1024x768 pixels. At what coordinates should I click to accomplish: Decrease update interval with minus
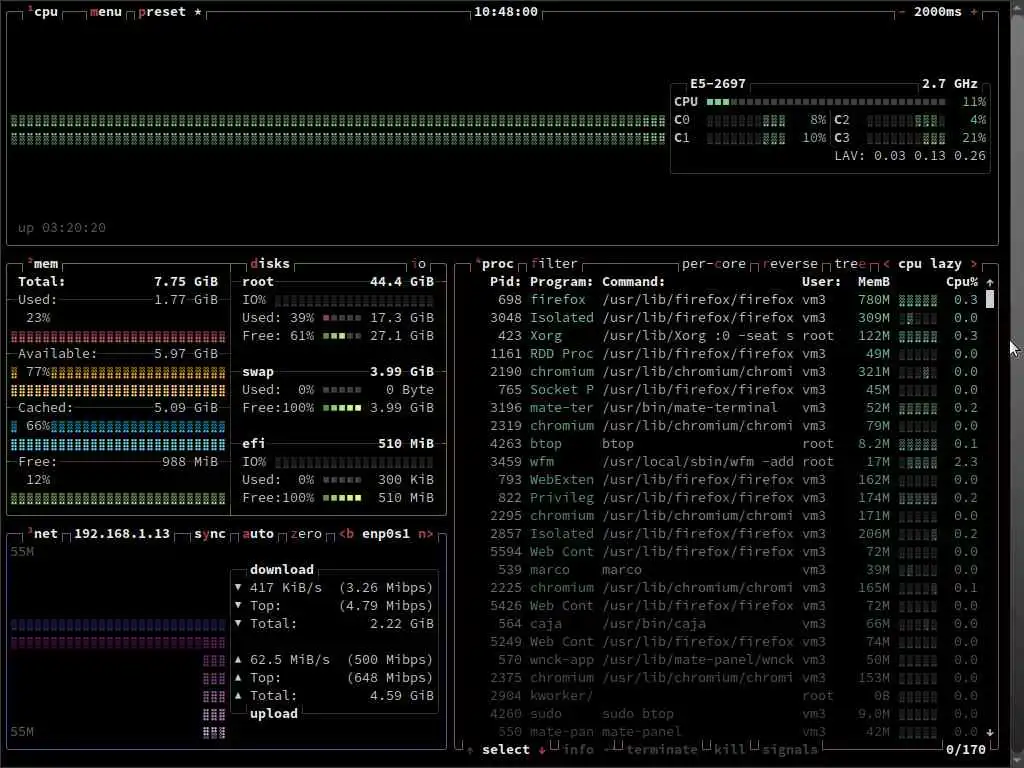(902, 12)
